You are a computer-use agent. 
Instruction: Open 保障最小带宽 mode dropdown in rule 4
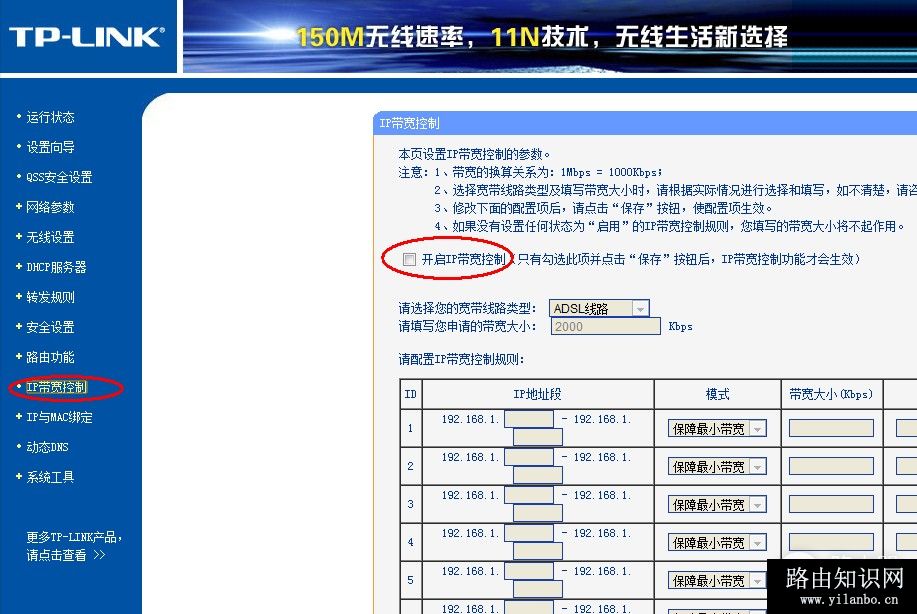pyautogui.click(x=717, y=543)
